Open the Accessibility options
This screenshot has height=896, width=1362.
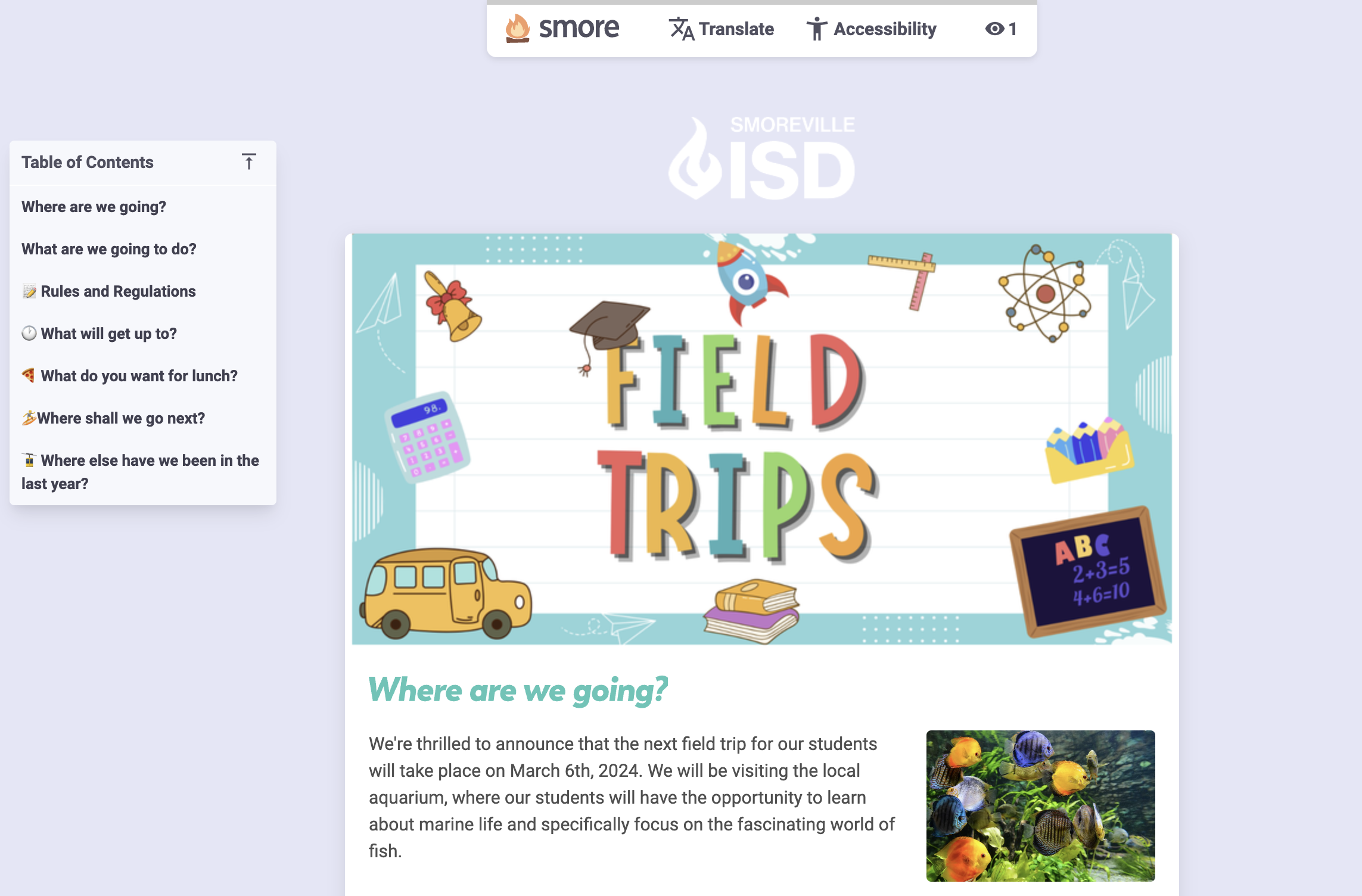[884, 29]
